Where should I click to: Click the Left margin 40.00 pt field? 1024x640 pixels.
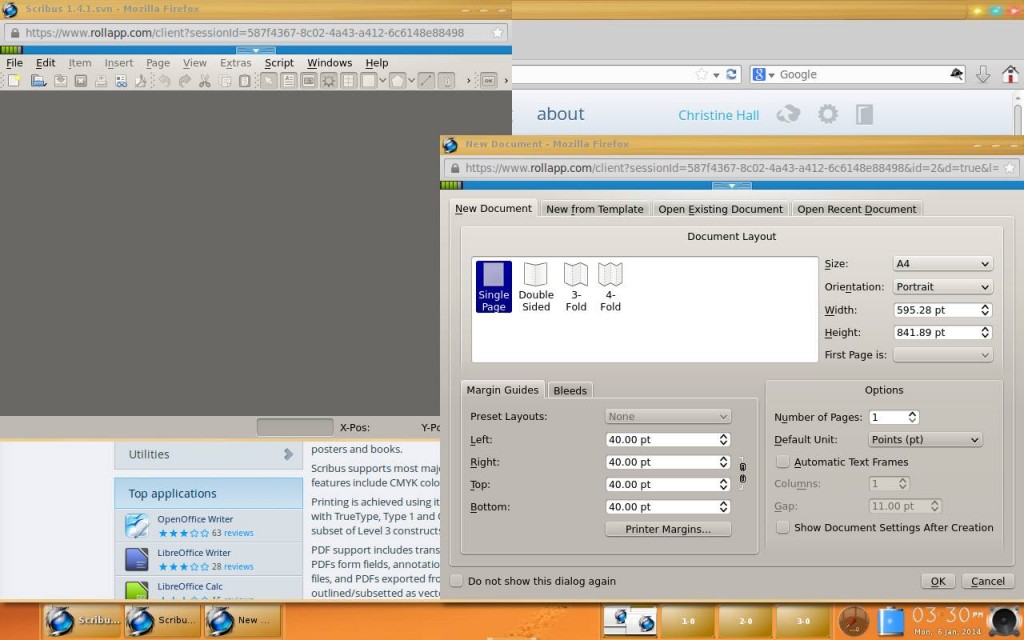click(x=668, y=440)
